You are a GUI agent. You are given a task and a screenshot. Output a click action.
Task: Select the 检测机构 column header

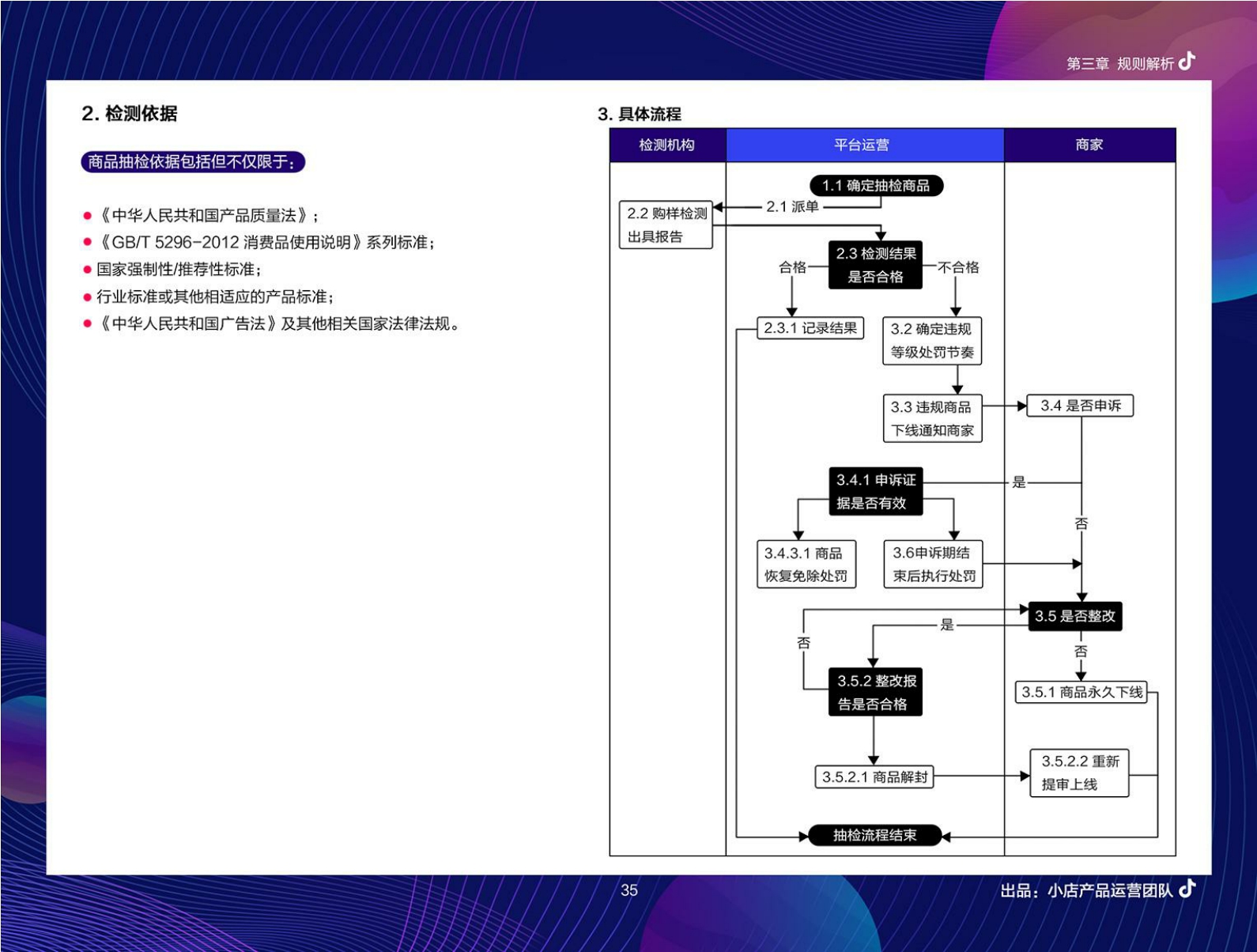click(x=666, y=145)
